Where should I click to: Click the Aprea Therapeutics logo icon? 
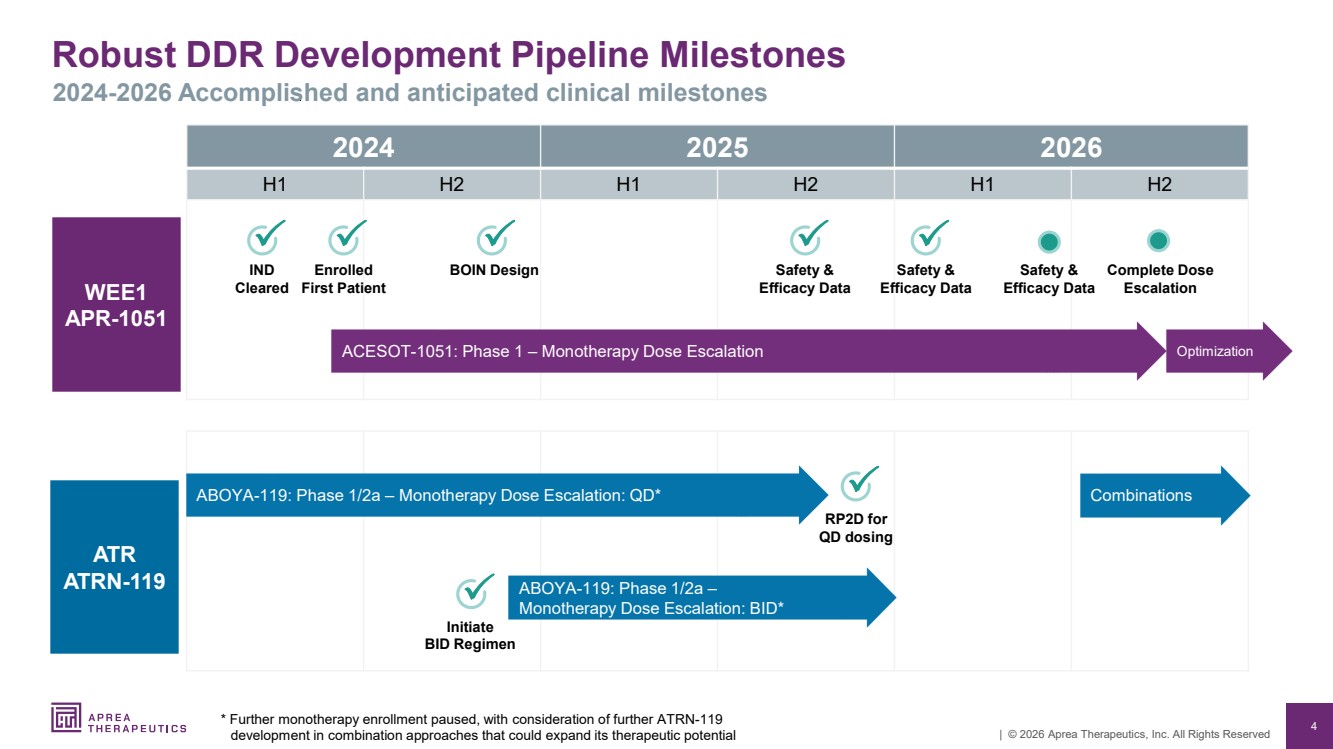coord(68,718)
